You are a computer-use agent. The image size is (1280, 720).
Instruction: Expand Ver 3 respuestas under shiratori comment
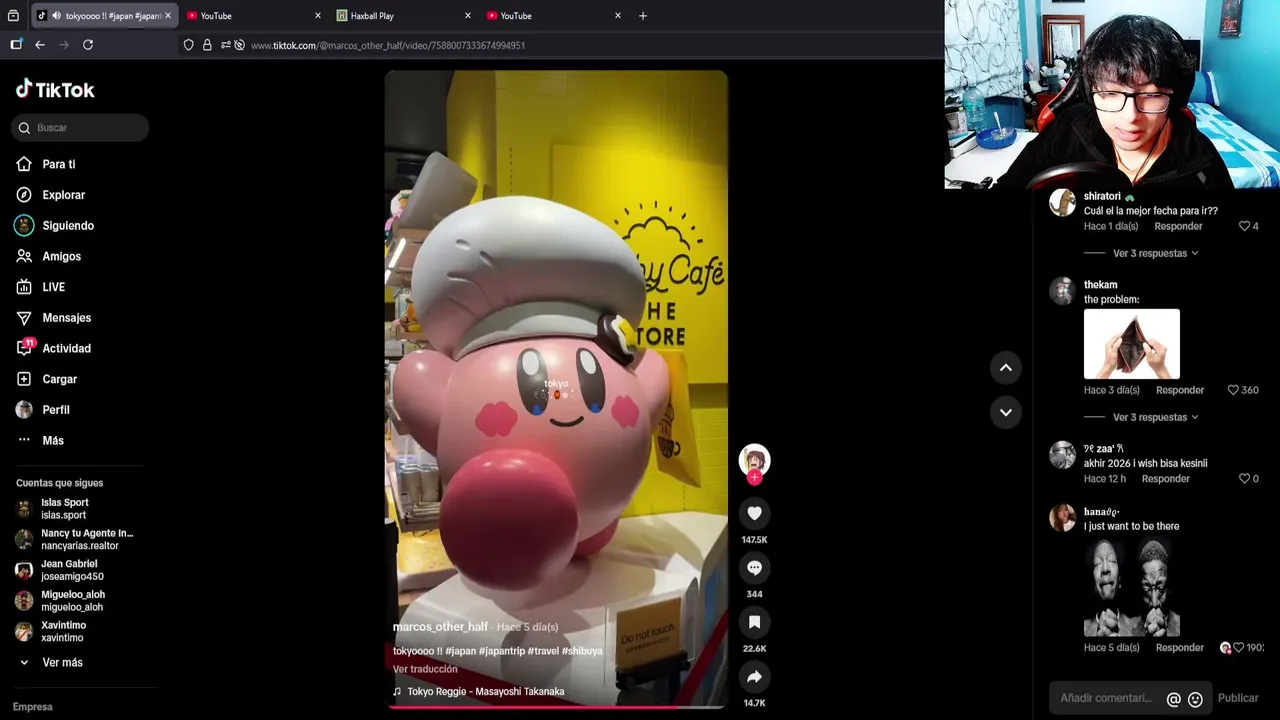(x=1155, y=254)
